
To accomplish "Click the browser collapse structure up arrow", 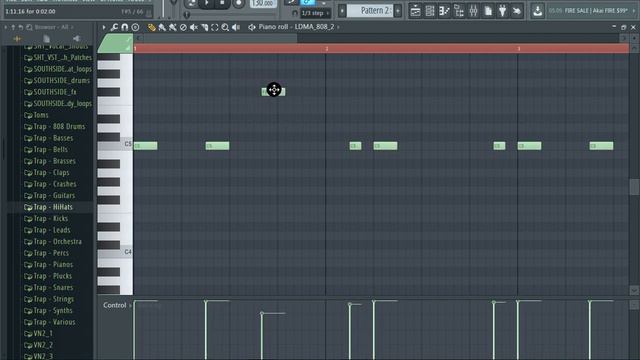I will pos(13,27).
